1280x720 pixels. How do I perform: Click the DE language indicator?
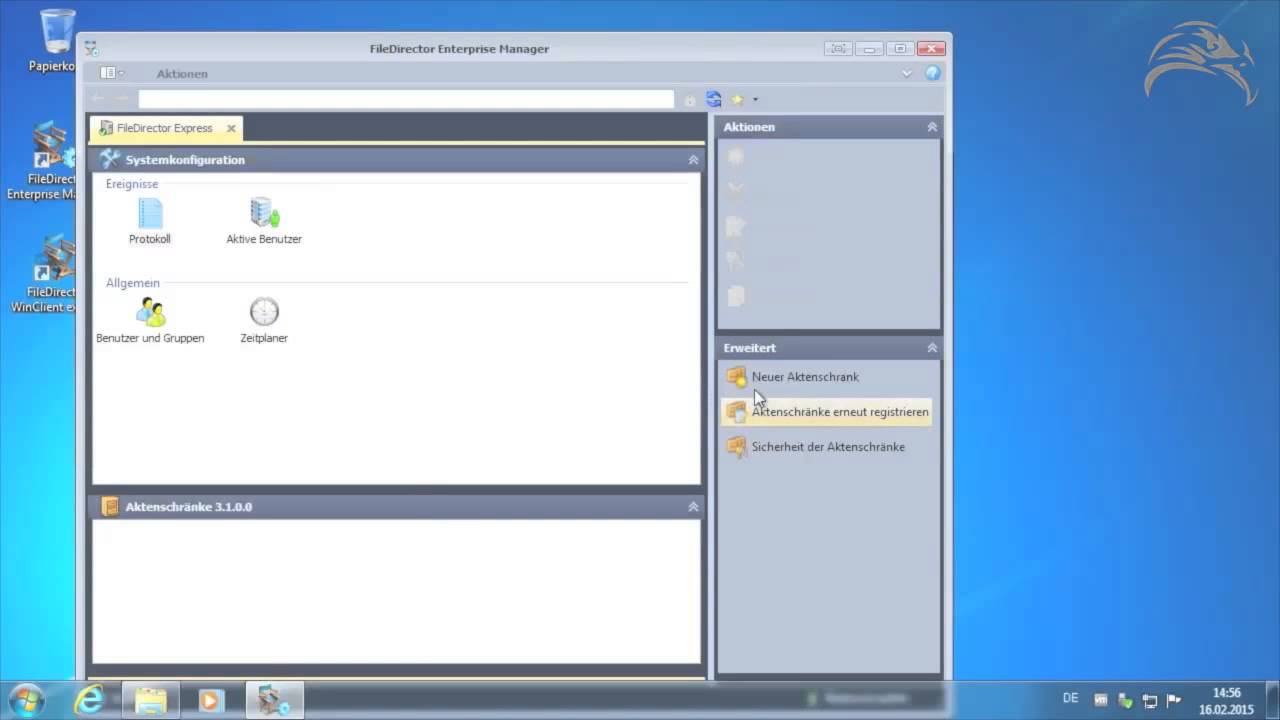[x=1070, y=698]
